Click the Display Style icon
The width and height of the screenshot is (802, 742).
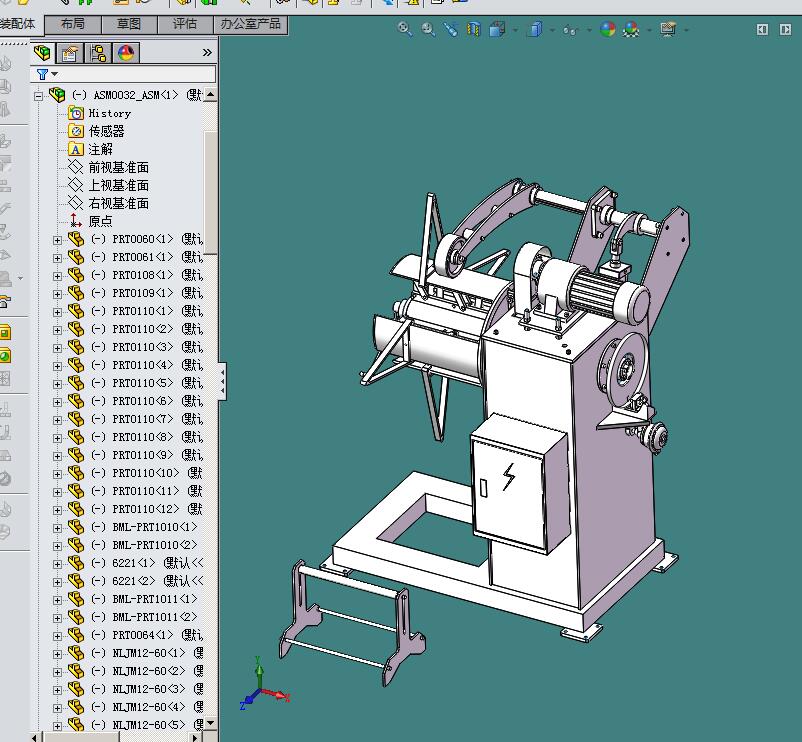[535, 29]
